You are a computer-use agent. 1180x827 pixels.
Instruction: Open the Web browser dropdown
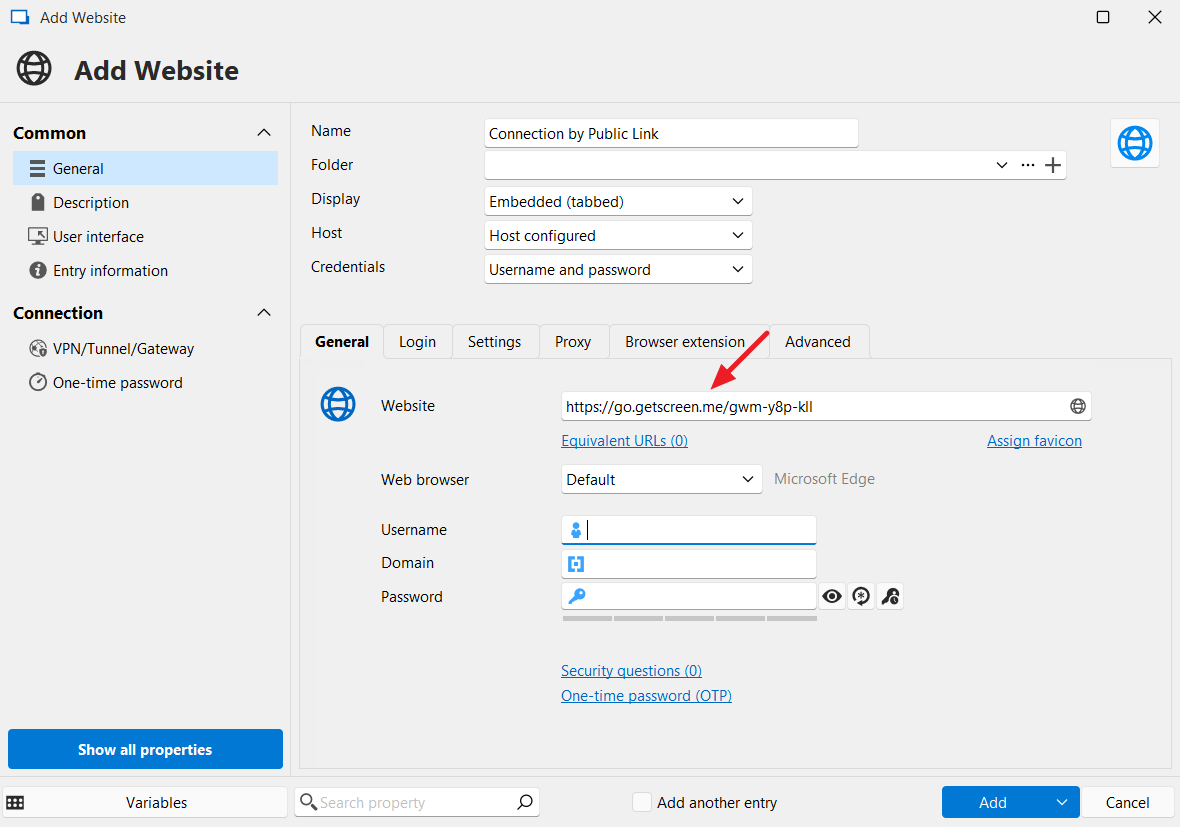click(x=661, y=480)
